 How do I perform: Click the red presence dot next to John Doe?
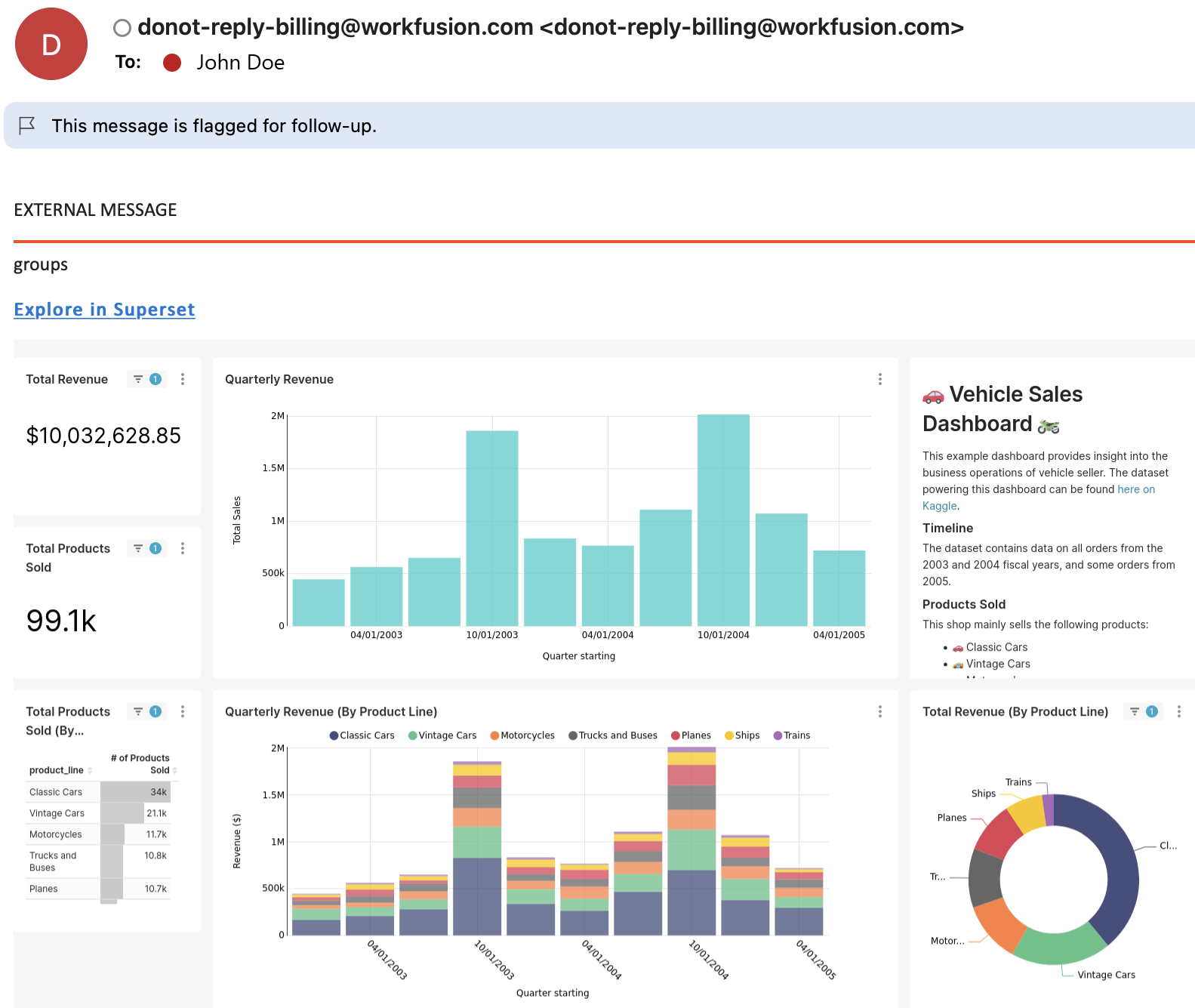[172, 63]
